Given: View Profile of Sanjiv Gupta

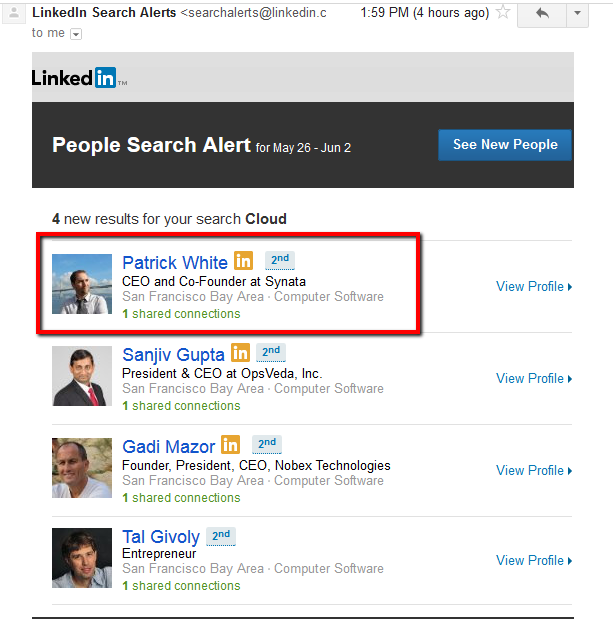Looking at the screenshot, I should 534,379.
